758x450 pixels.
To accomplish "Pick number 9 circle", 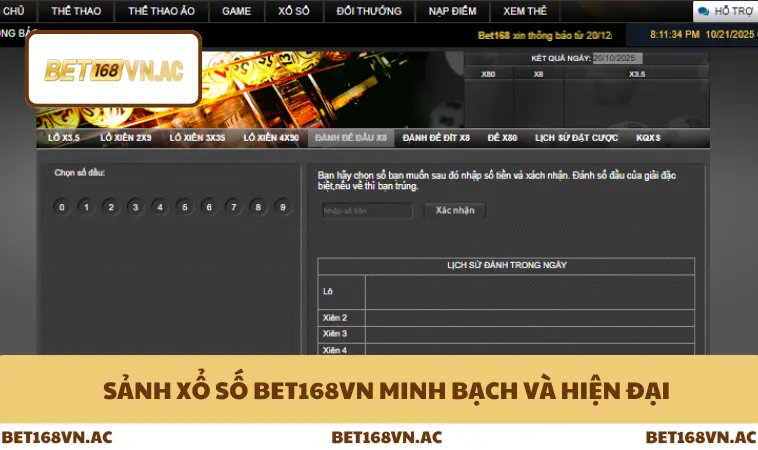I will tap(283, 207).
